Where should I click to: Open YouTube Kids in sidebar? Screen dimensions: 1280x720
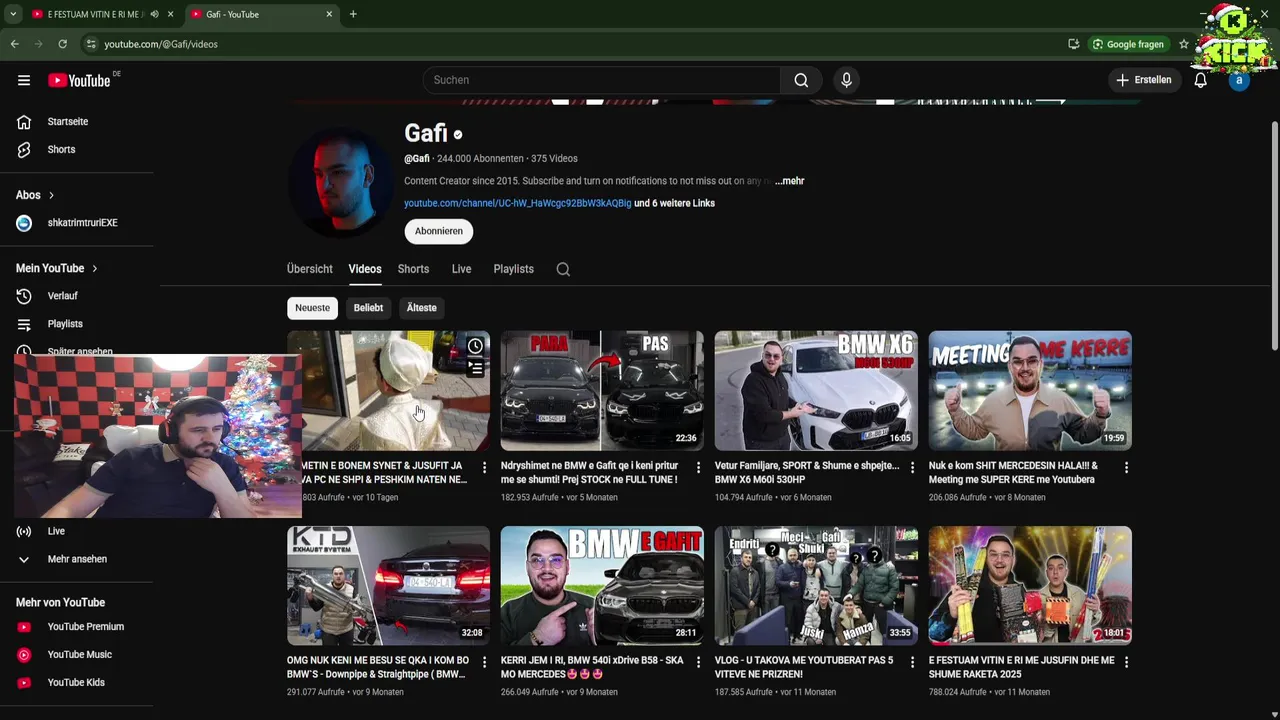pos(78,683)
